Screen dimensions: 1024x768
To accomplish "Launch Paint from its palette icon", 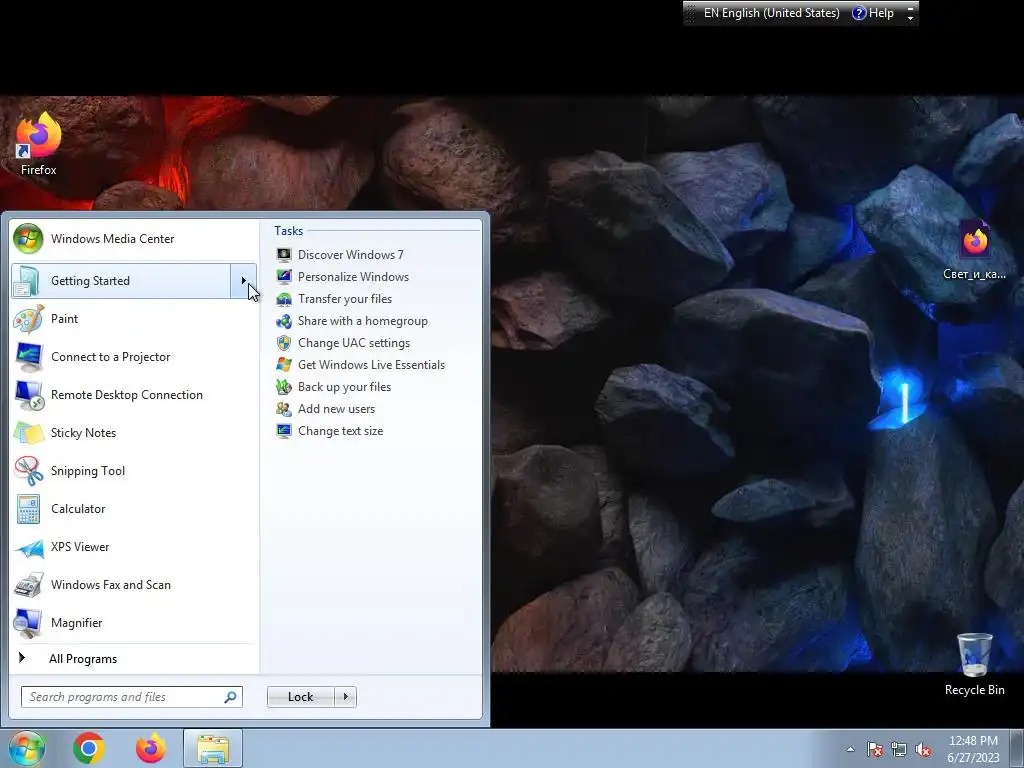I will tap(28, 319).
